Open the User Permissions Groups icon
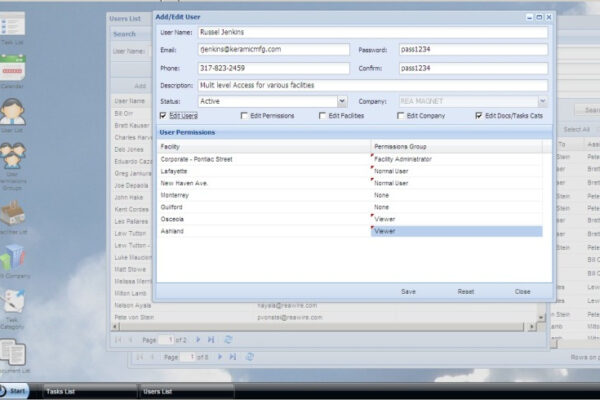600x400 pixels. click(13, 160)
